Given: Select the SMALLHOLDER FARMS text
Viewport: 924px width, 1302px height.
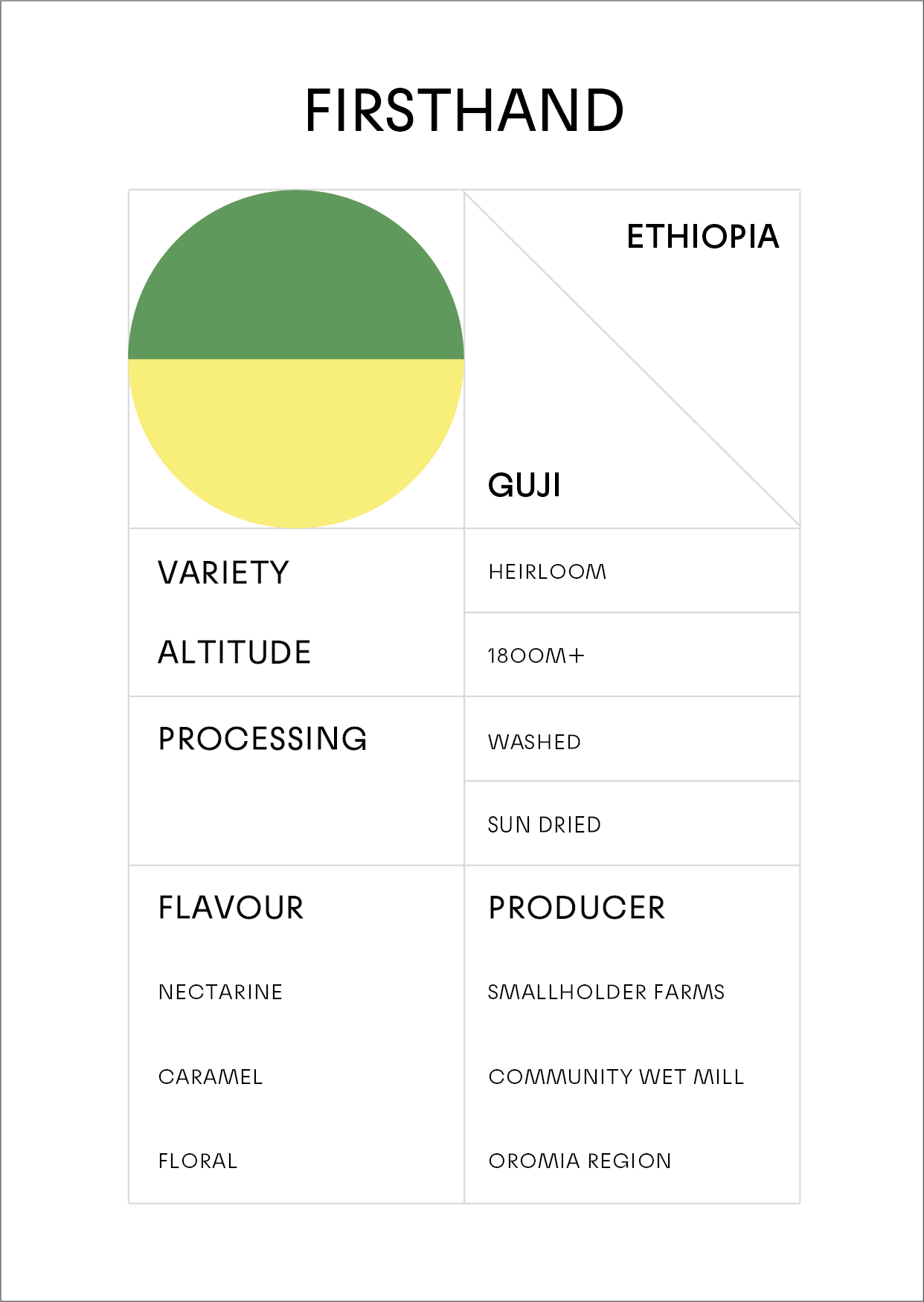Looking at the screenshot, I should point(606,992).
